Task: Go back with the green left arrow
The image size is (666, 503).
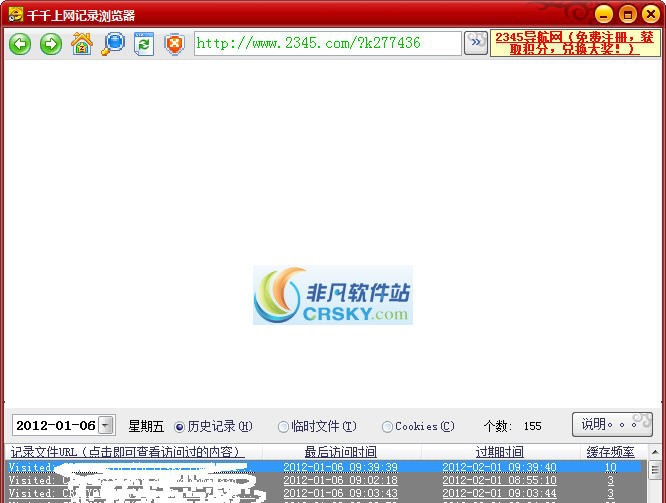Action: point(20,44)
